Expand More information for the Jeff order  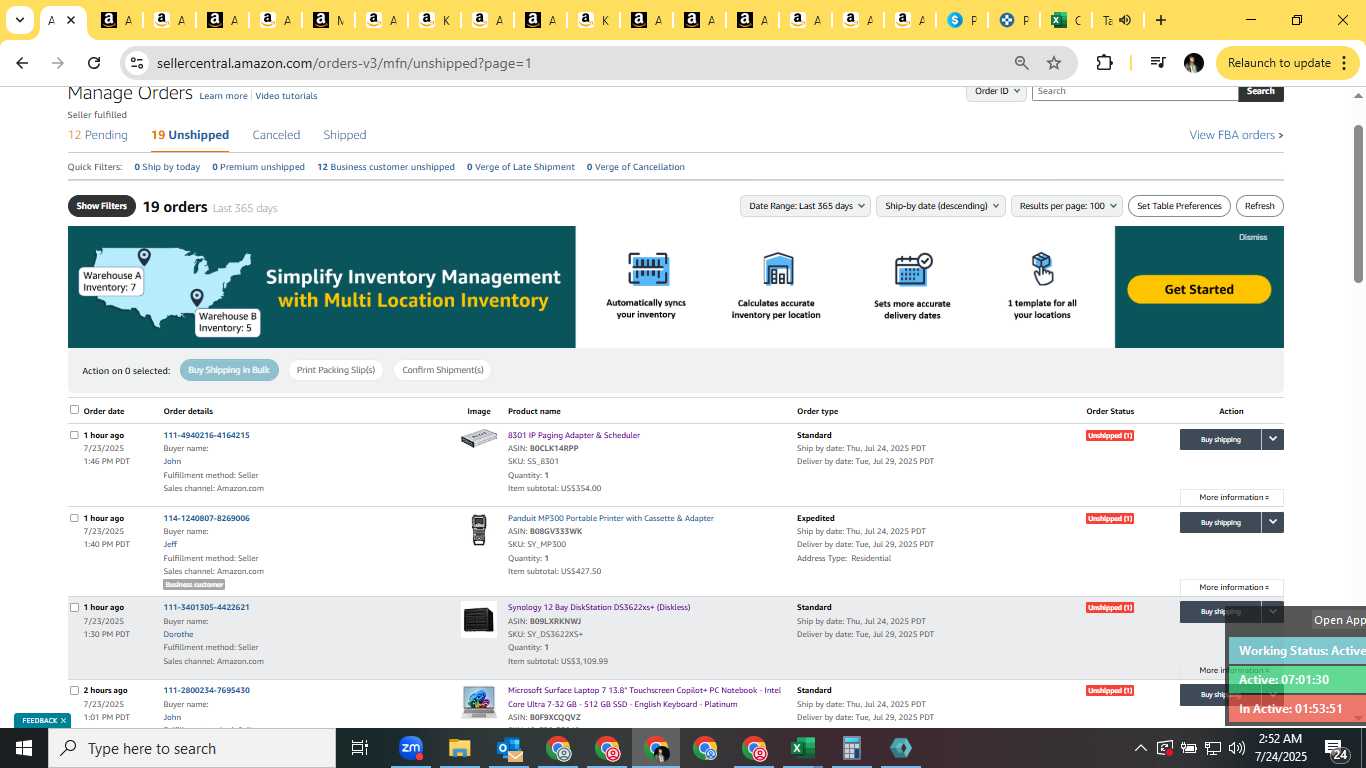tap(1232, 587)
